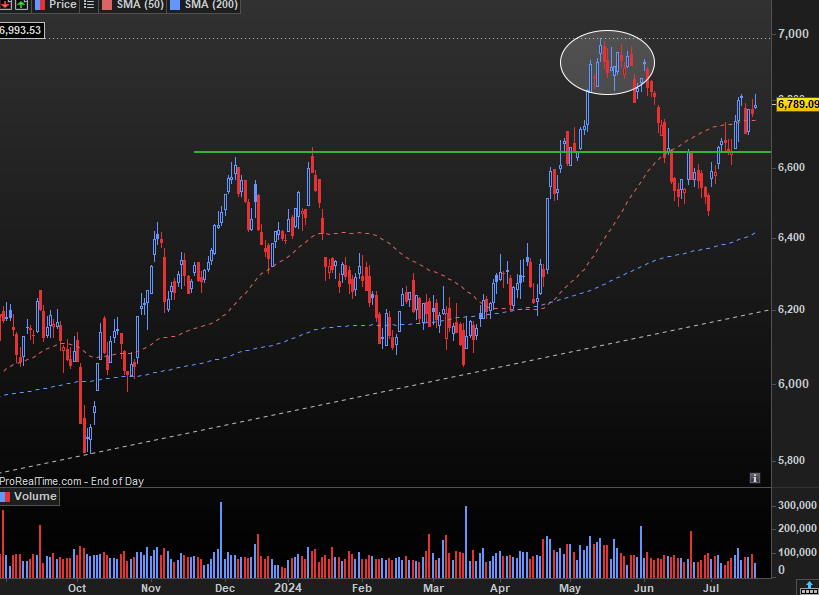819x595 pixels.
Task: Open the list settings icon beside Price
Action: pos(89,5)
